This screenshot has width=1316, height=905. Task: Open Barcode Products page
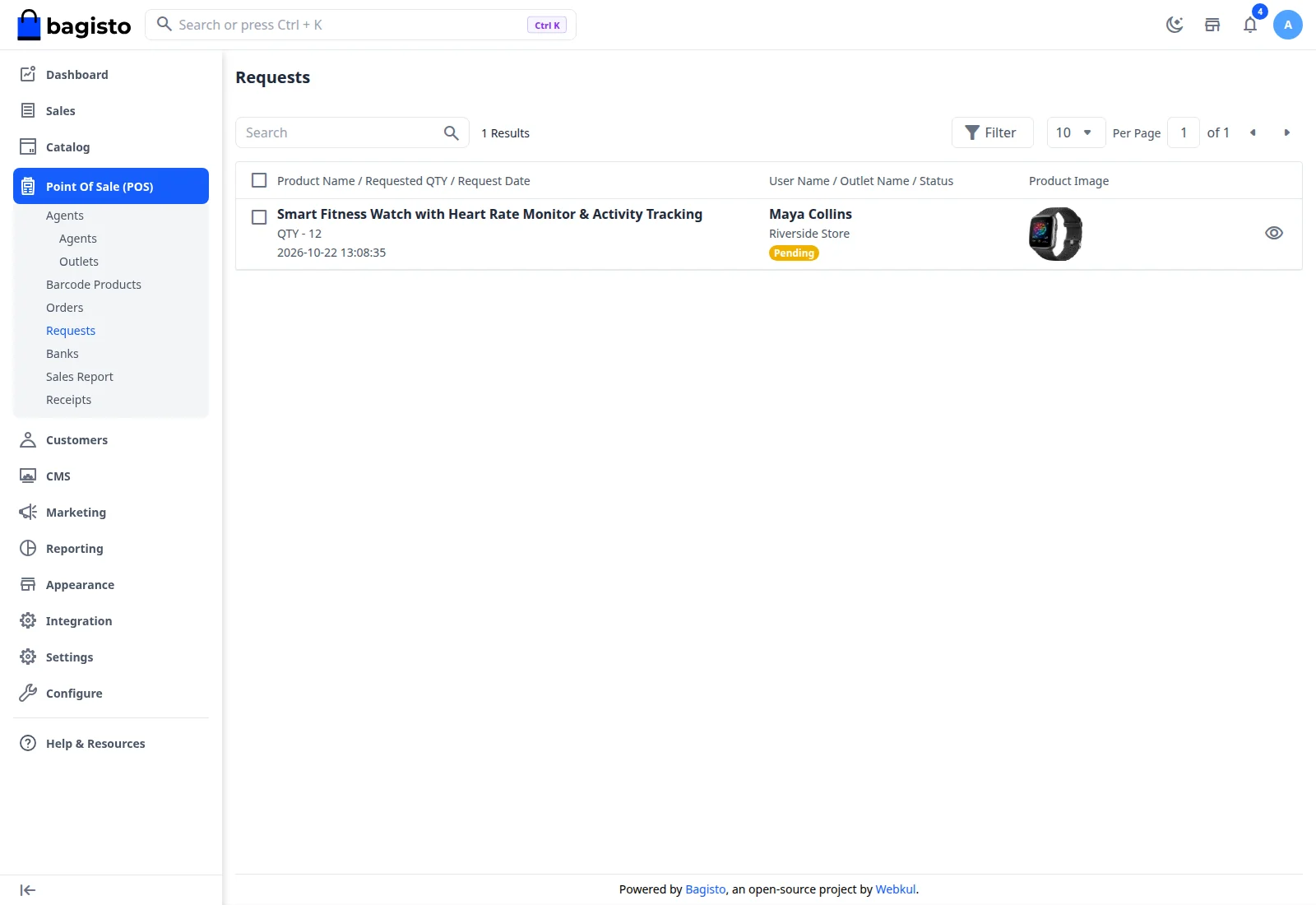pyautogui.click(x=94, y=285)
